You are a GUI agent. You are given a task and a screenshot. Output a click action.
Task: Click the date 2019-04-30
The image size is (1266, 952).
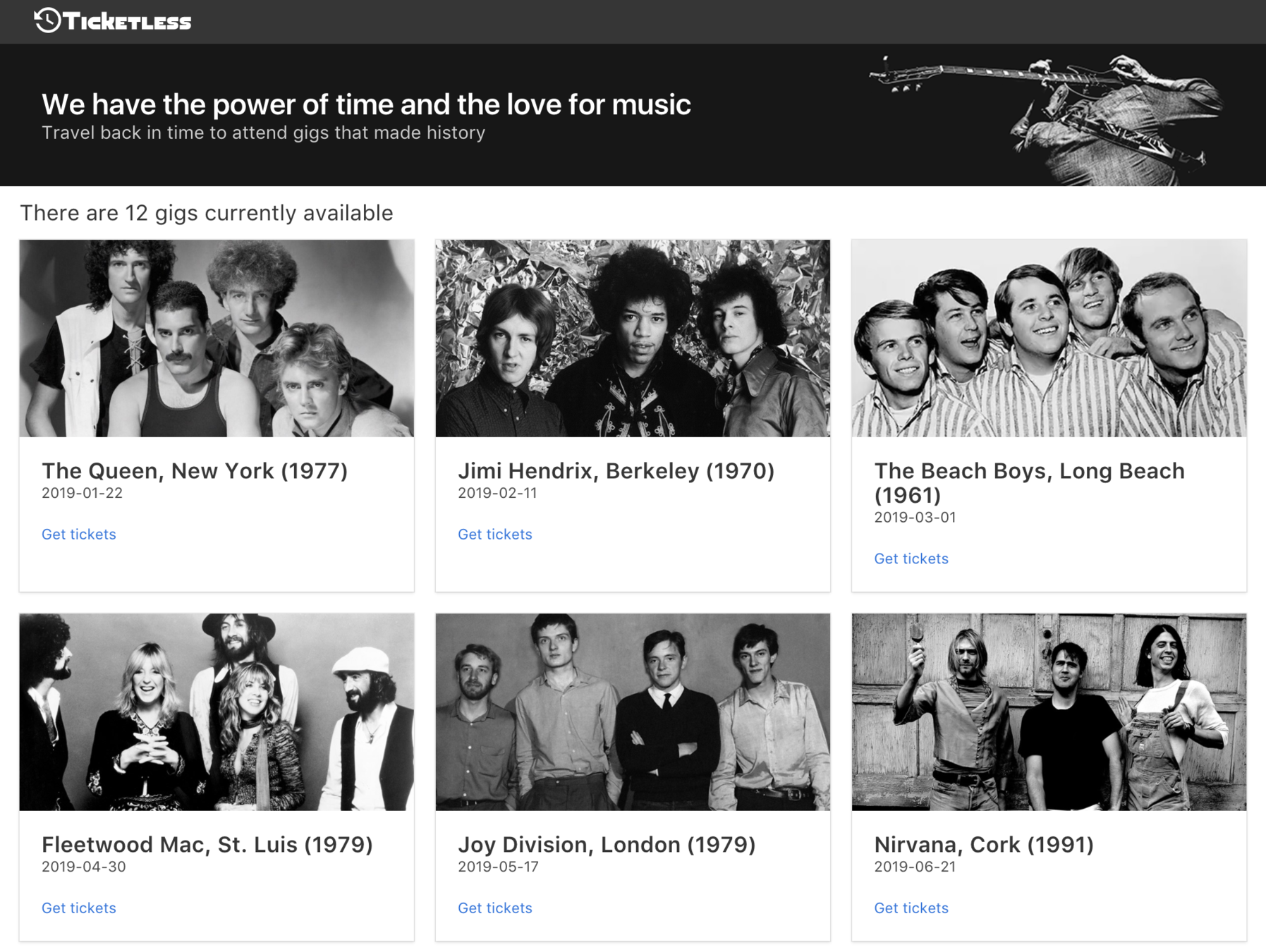click(83, 867)
